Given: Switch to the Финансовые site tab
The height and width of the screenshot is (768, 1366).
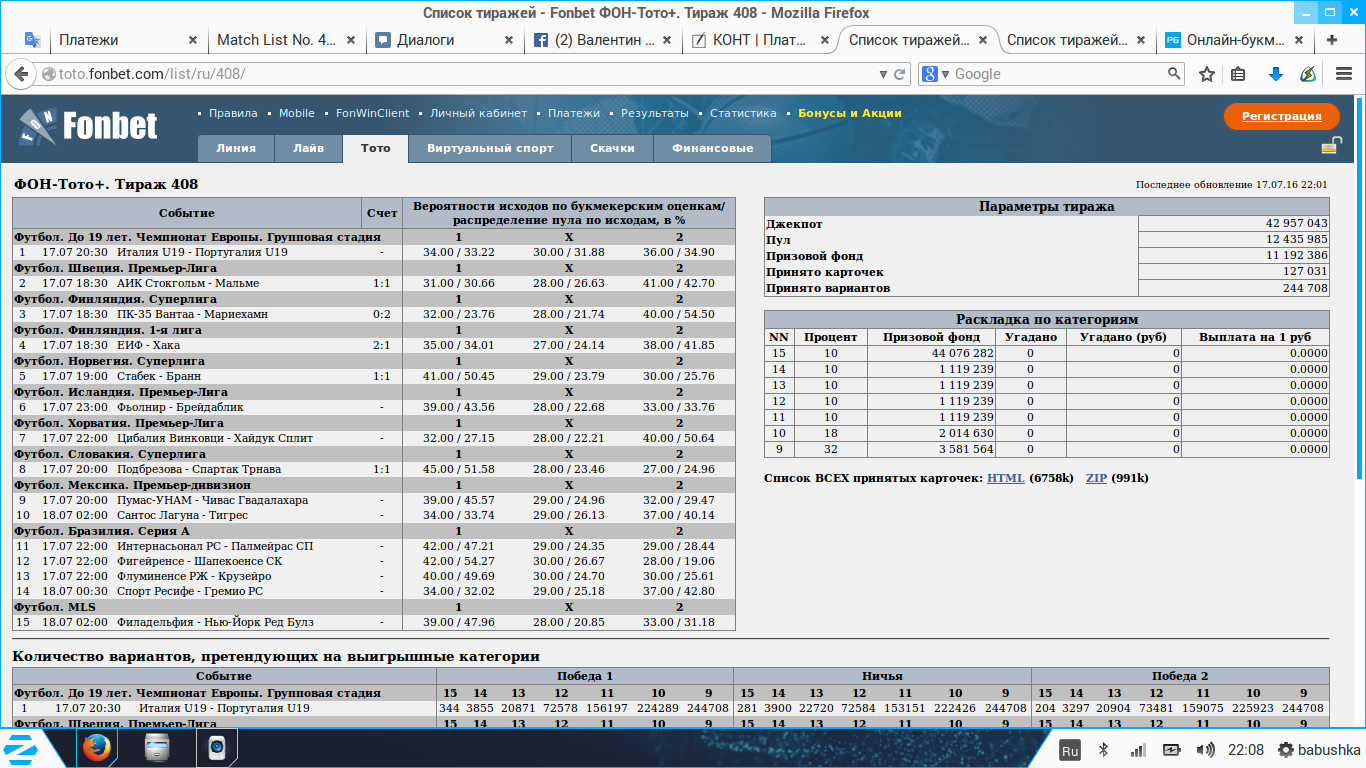Looking at the screenshot, I should point(713,148).
